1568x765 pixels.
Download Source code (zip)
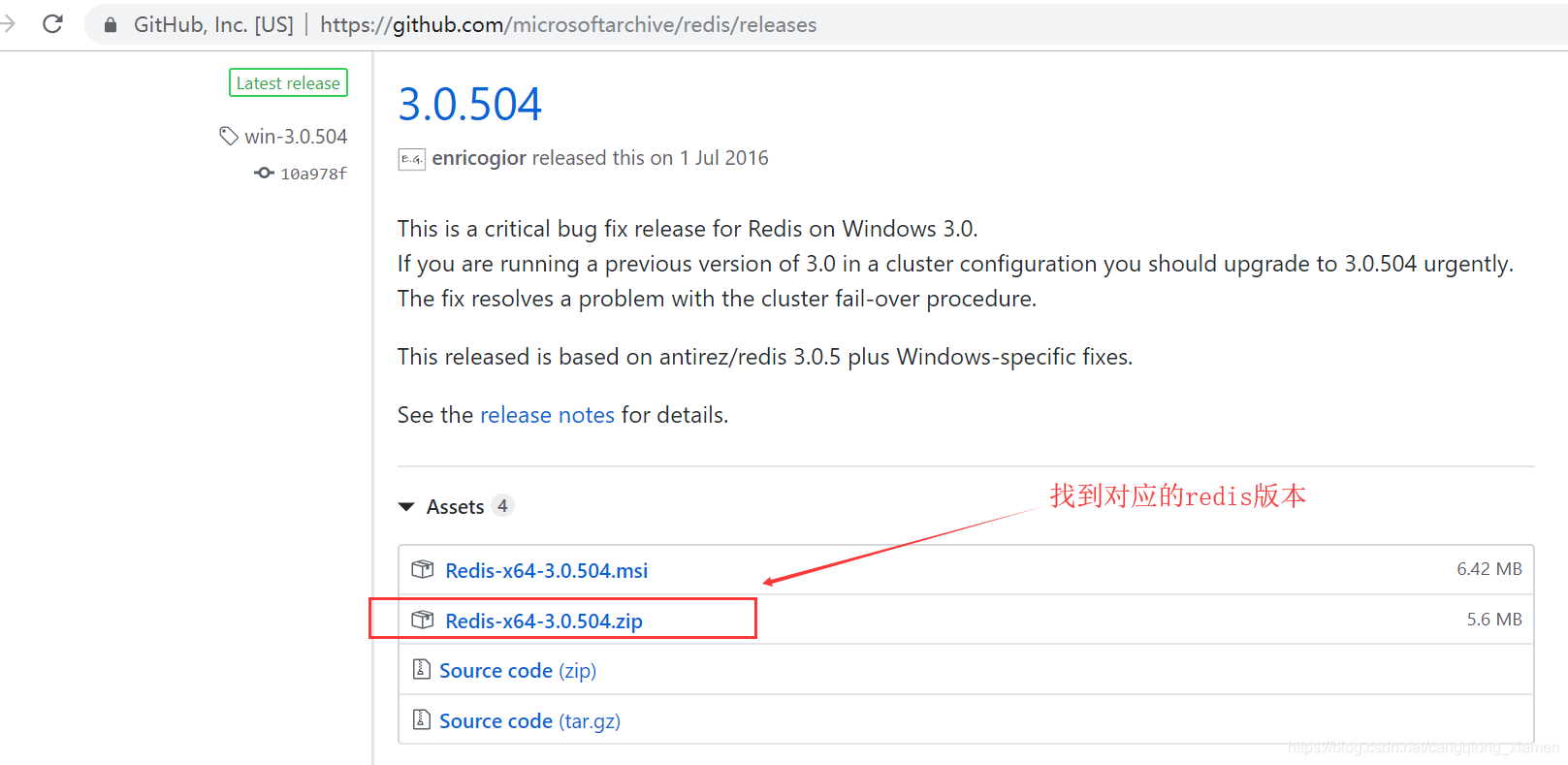tap(518, 671)
